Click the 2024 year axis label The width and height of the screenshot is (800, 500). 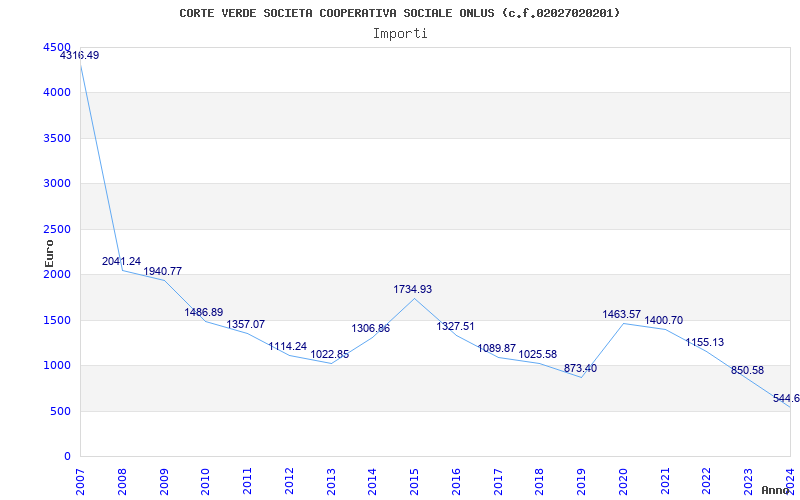(x=790, y=482)
